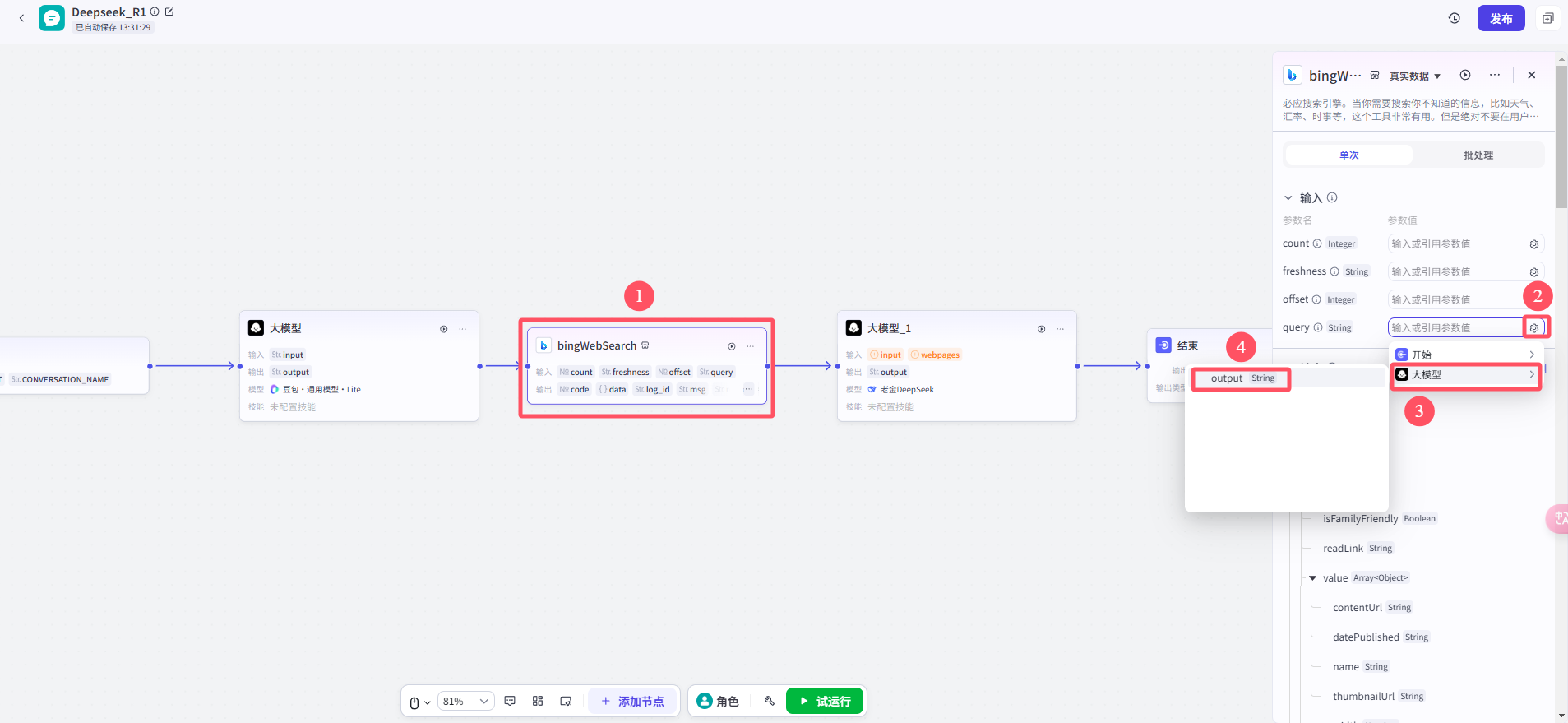Collapse the value Array<Object> tree node
The image size is (1568, 723).
[1313, 578]
